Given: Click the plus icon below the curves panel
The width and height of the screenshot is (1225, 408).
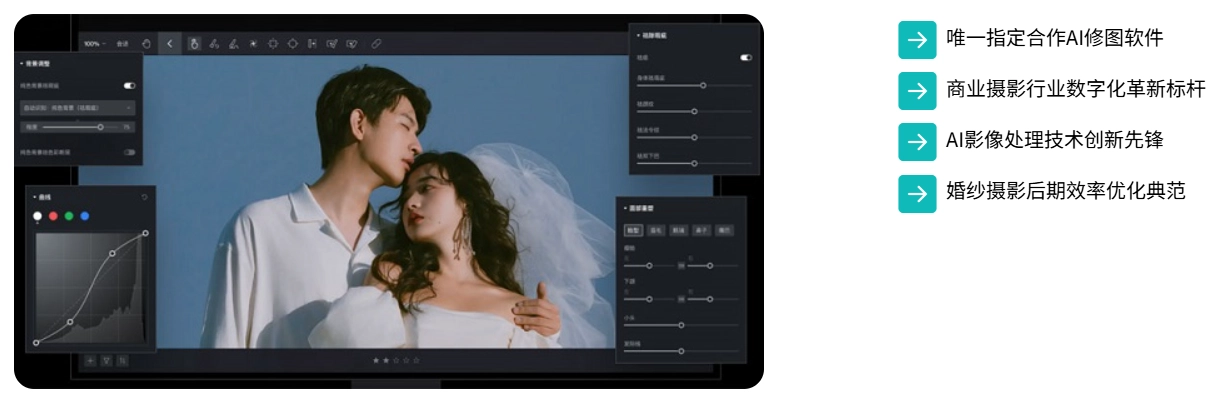Looking at the screenshot, I should (90, 360).
